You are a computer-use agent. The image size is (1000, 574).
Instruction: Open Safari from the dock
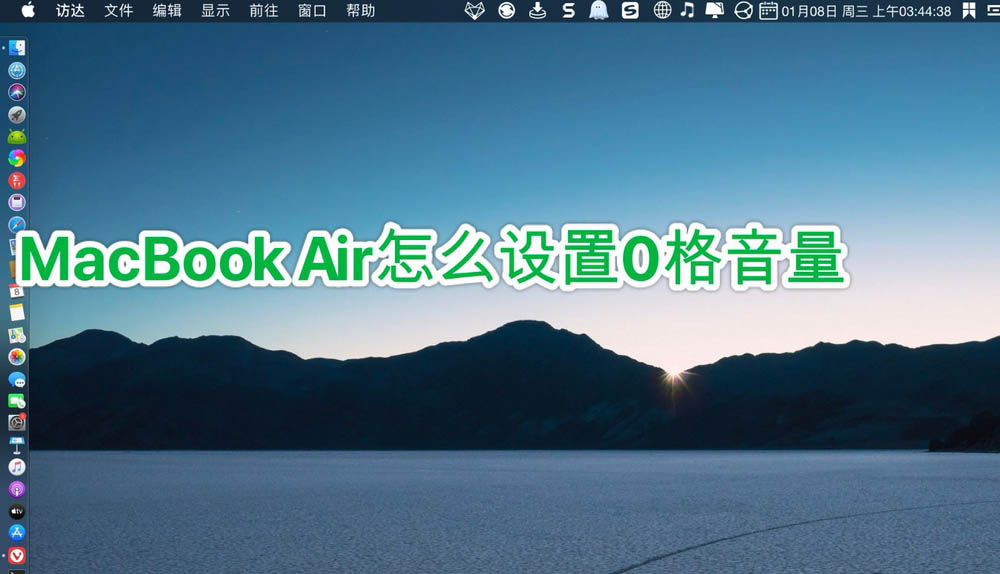coord(17,224)
